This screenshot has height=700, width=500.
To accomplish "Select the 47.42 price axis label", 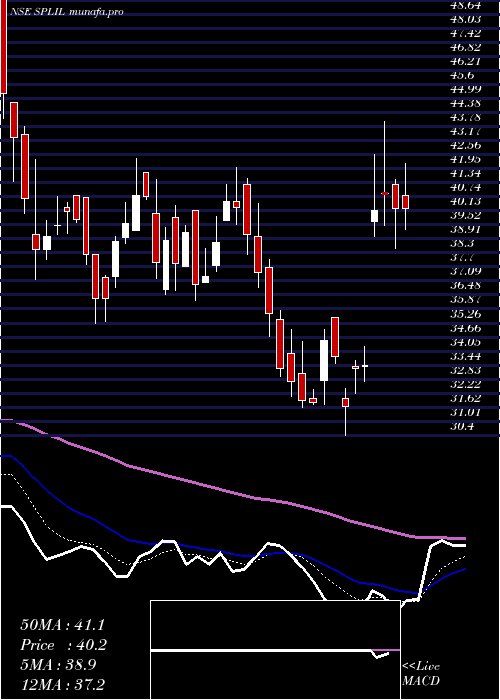I will coord(467,33).
